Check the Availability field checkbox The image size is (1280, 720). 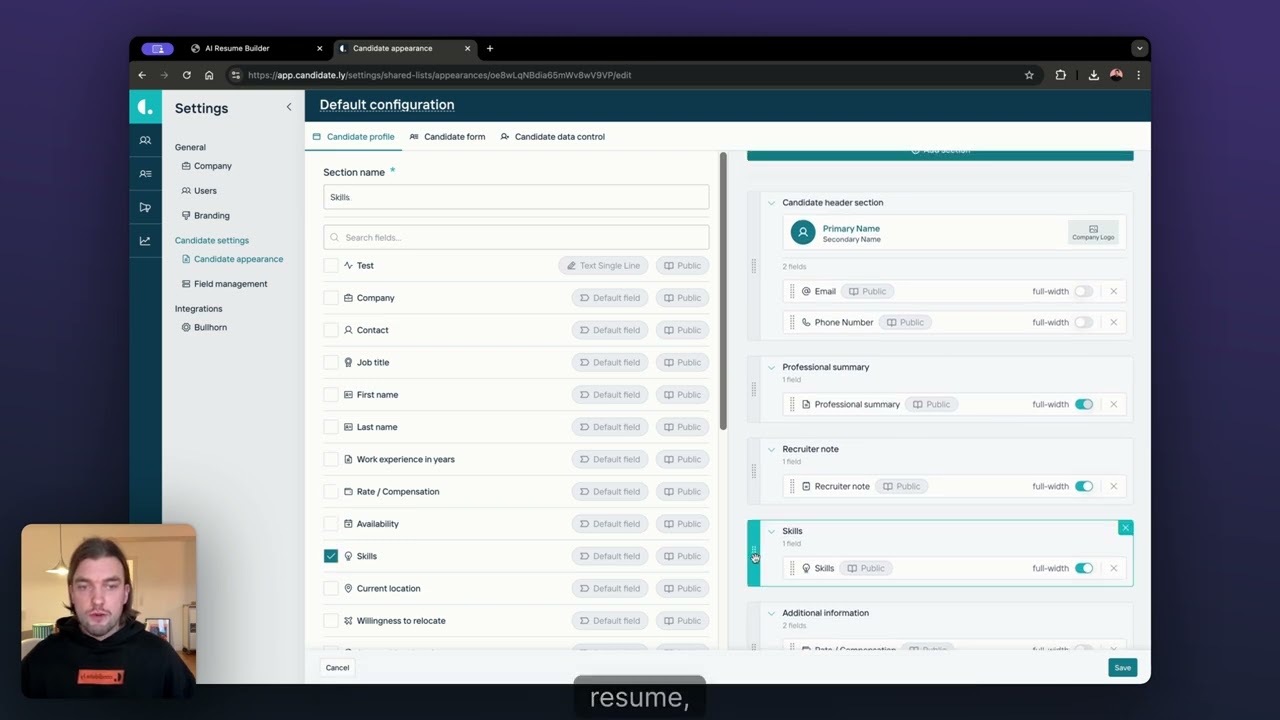coord(331,524)
